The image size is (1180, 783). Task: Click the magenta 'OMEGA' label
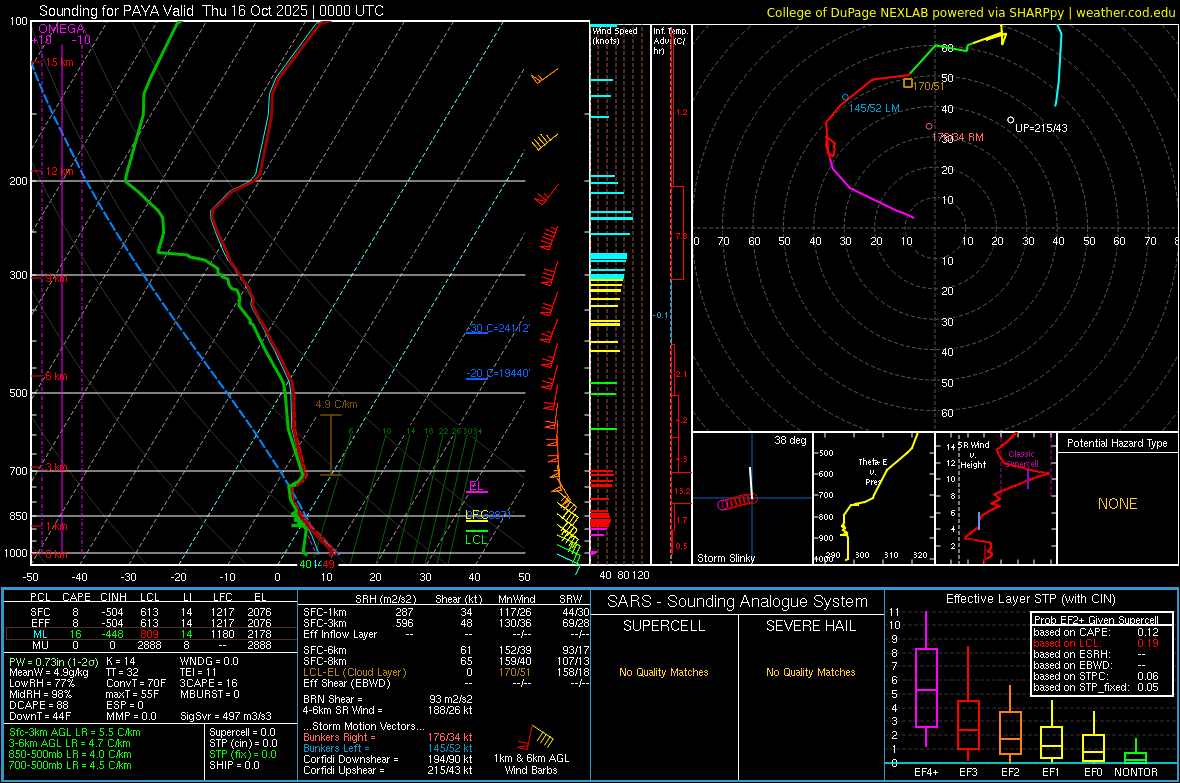pos(61,29)
